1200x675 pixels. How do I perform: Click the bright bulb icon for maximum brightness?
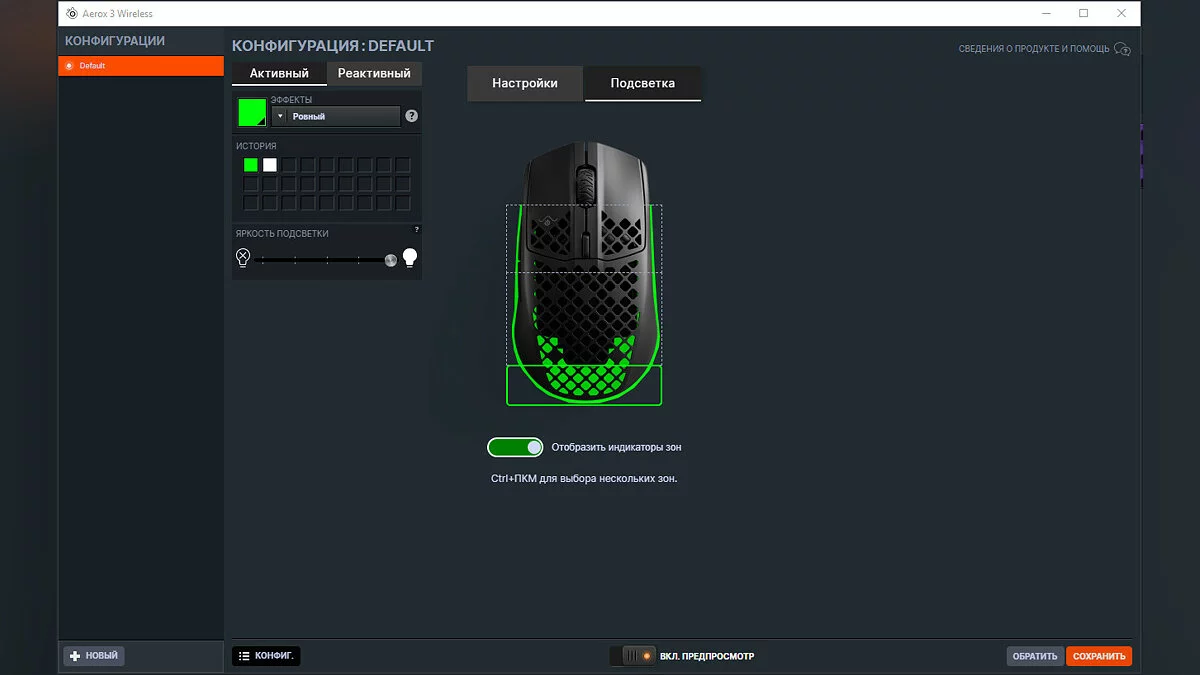coord(409,259)
